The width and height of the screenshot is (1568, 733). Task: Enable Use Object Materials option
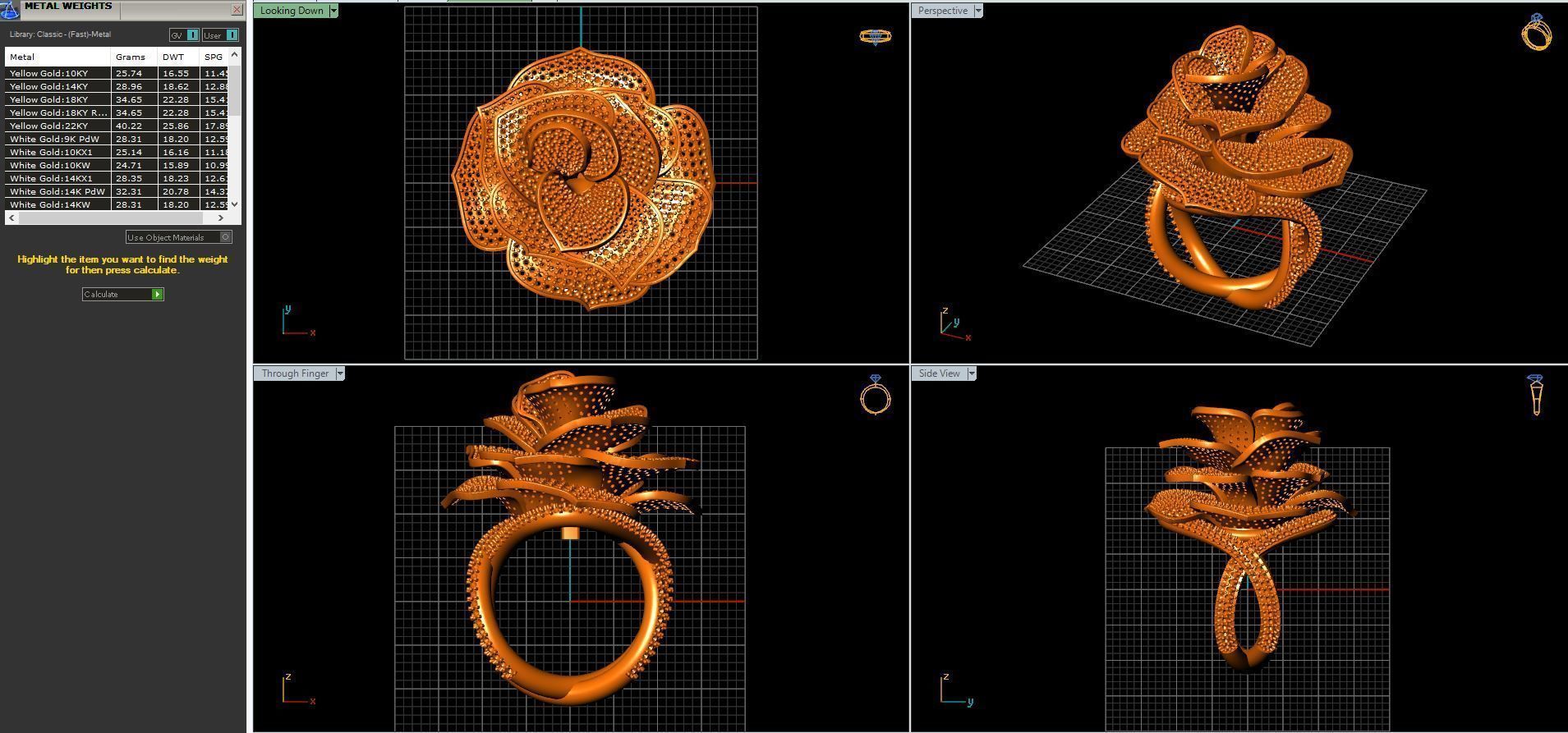179,237
